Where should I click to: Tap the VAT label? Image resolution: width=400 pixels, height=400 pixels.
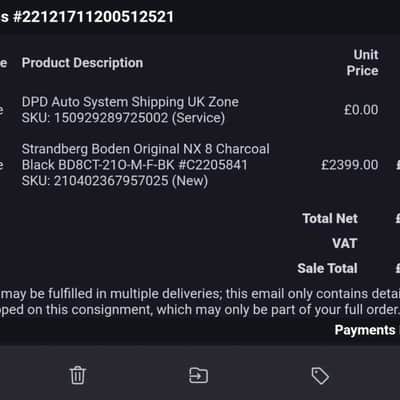coord(345,243)
